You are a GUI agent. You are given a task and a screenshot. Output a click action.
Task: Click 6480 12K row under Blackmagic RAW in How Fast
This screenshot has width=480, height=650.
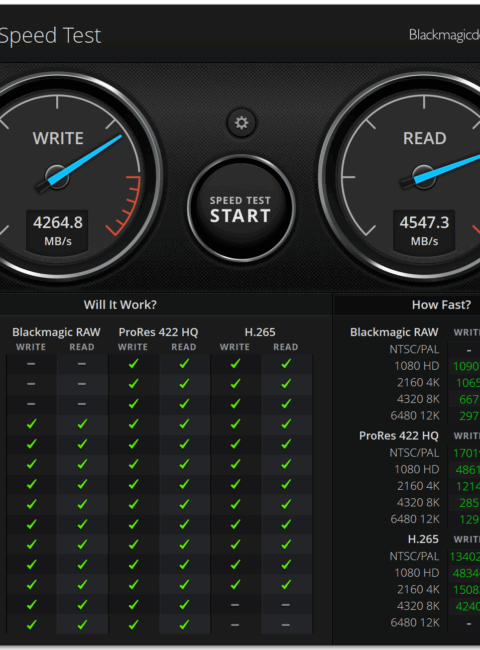click(415, 415)
